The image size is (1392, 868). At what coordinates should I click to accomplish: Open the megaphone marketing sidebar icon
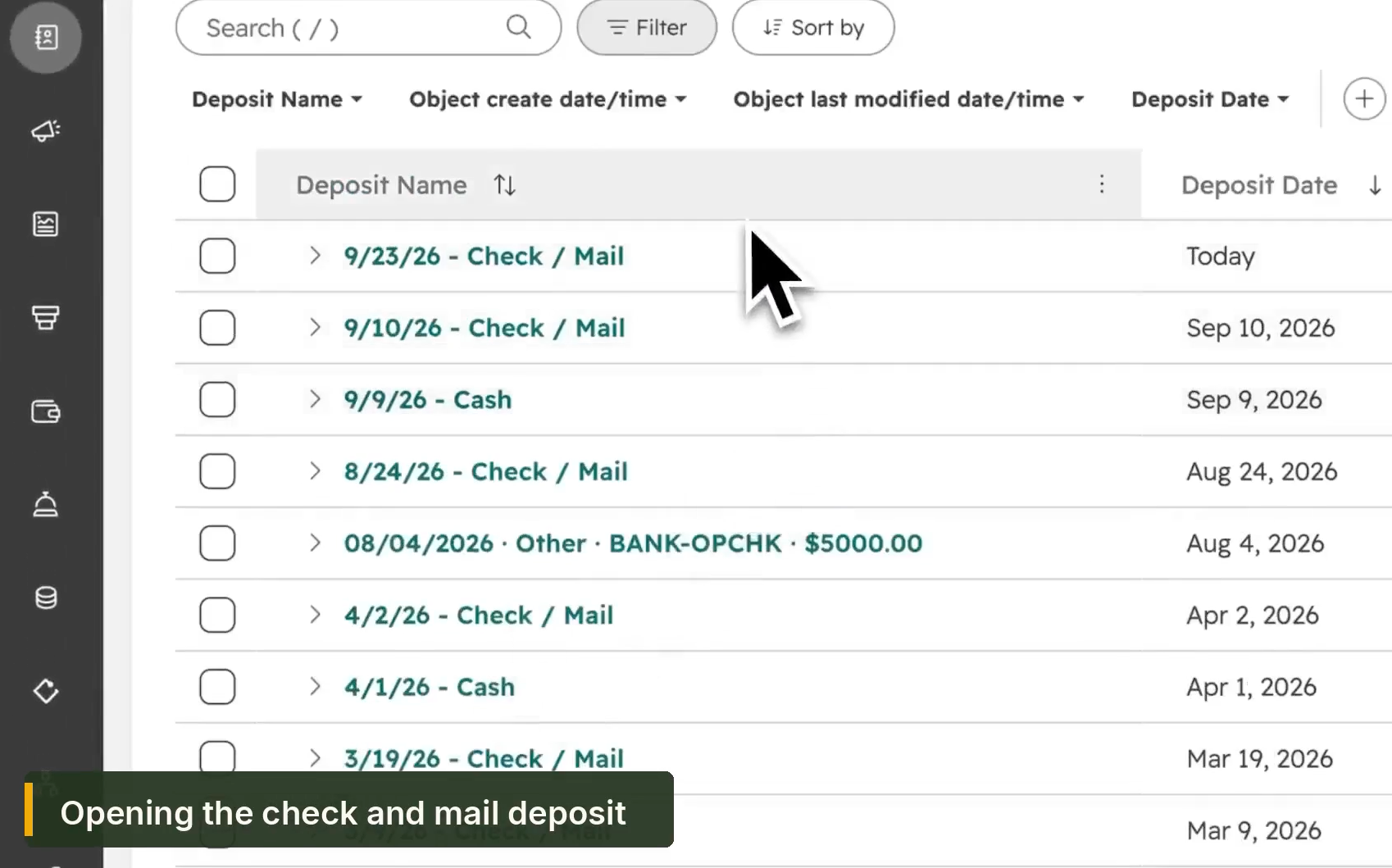coord(46,130)
